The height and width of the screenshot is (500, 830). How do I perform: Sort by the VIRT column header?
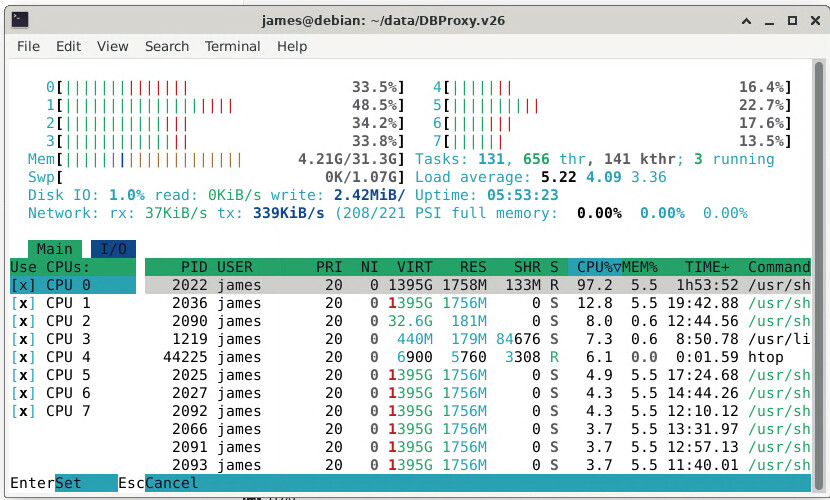414,267
